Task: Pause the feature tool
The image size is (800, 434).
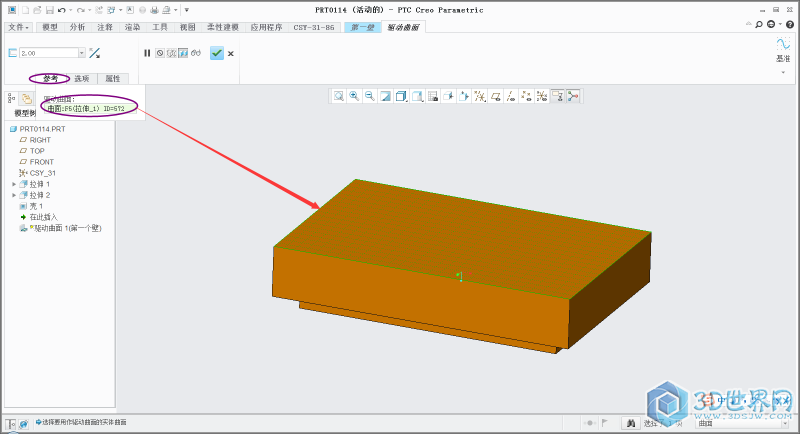Action: tap(147, 53)
